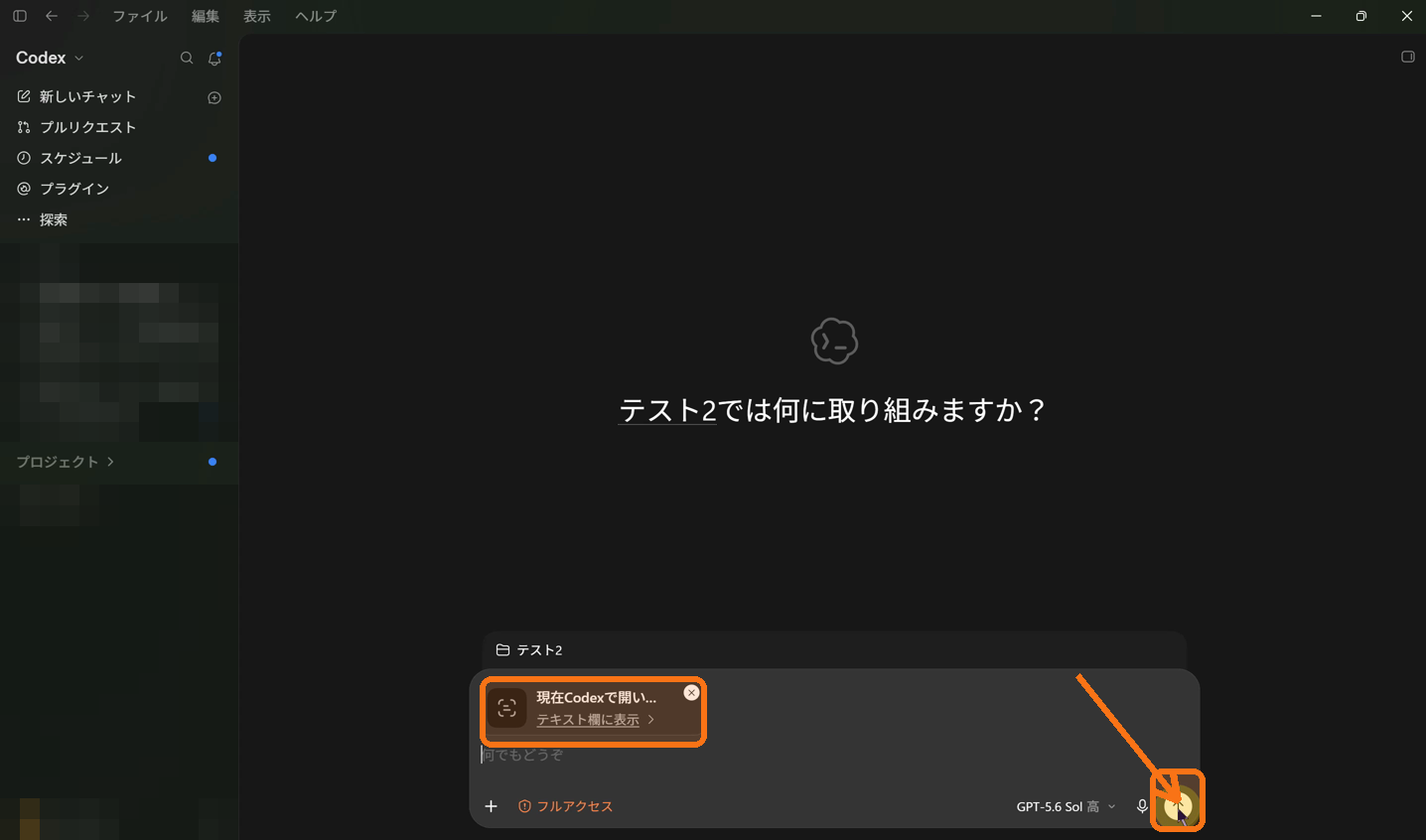Toggle the sidebar panel icon
Viewport: 1426px width, 840px height.
20,16
